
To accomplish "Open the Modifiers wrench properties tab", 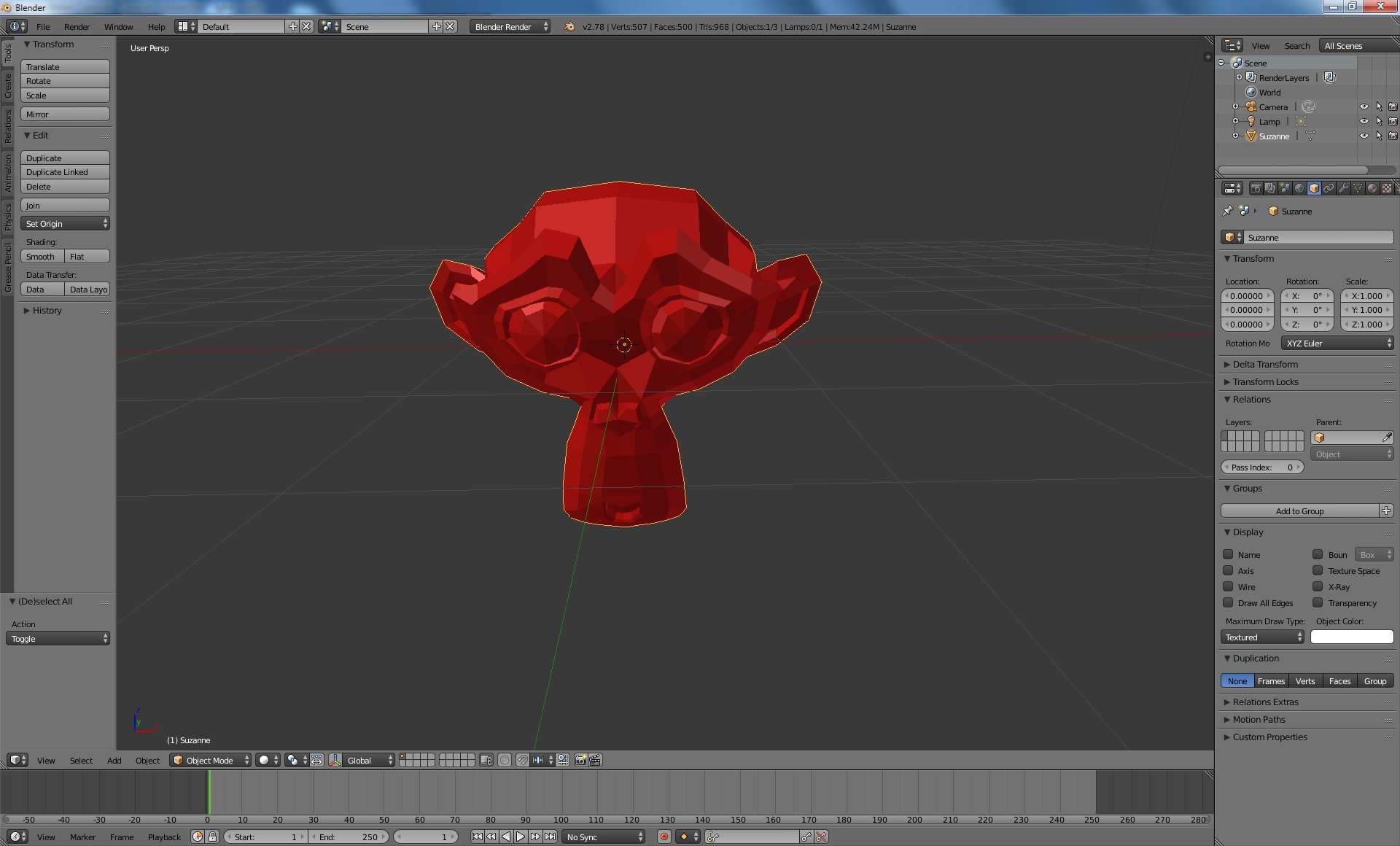I will (x=1343, y=188).
